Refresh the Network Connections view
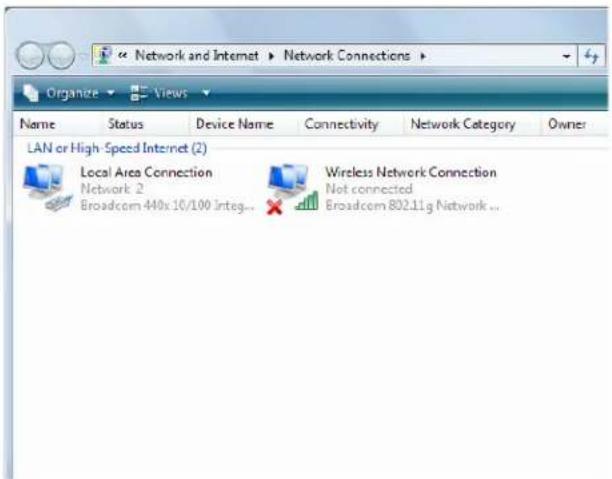The width and height of the screenshot is (612, 479). [592, 56]
